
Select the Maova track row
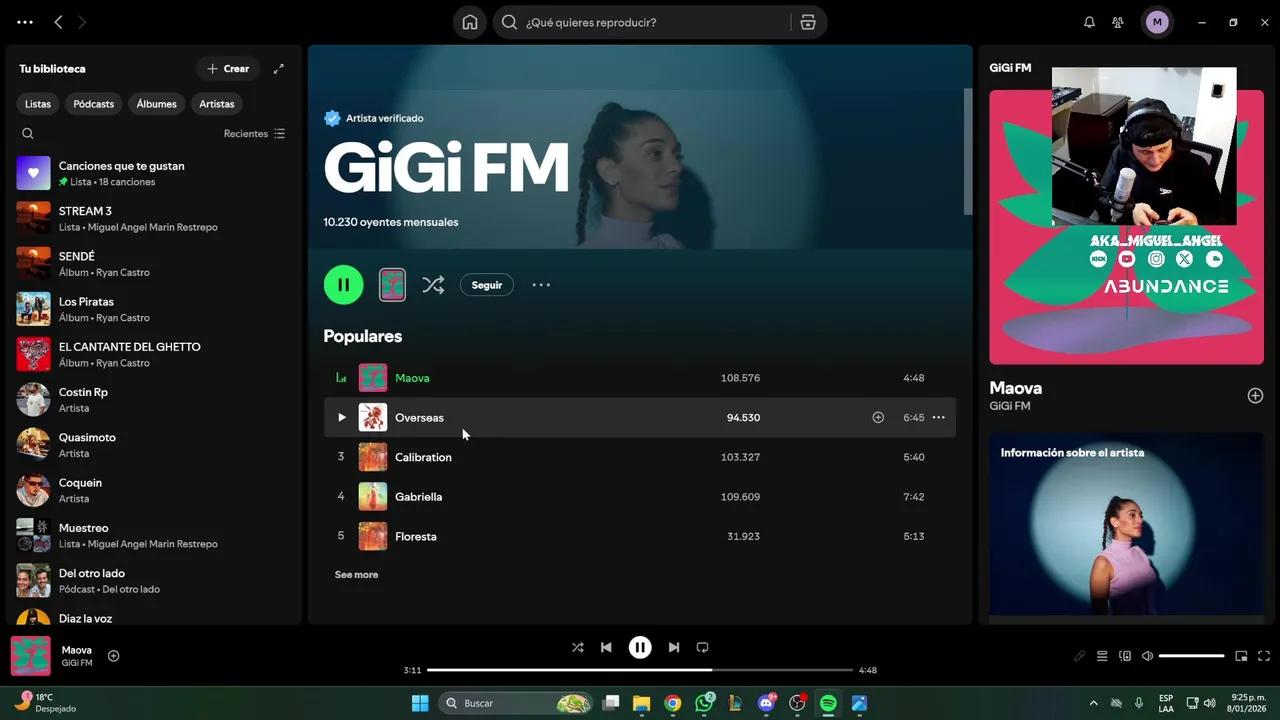point(640,378)
